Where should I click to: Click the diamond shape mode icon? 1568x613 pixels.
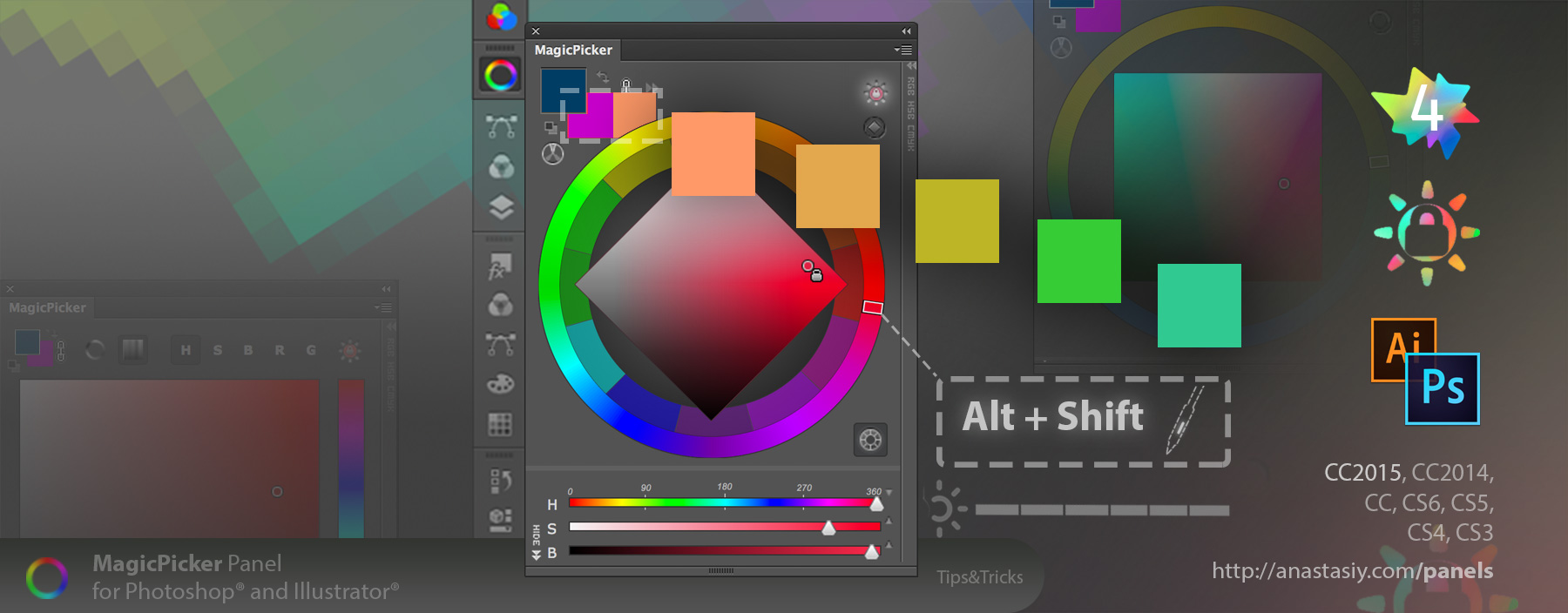(874, 128)
